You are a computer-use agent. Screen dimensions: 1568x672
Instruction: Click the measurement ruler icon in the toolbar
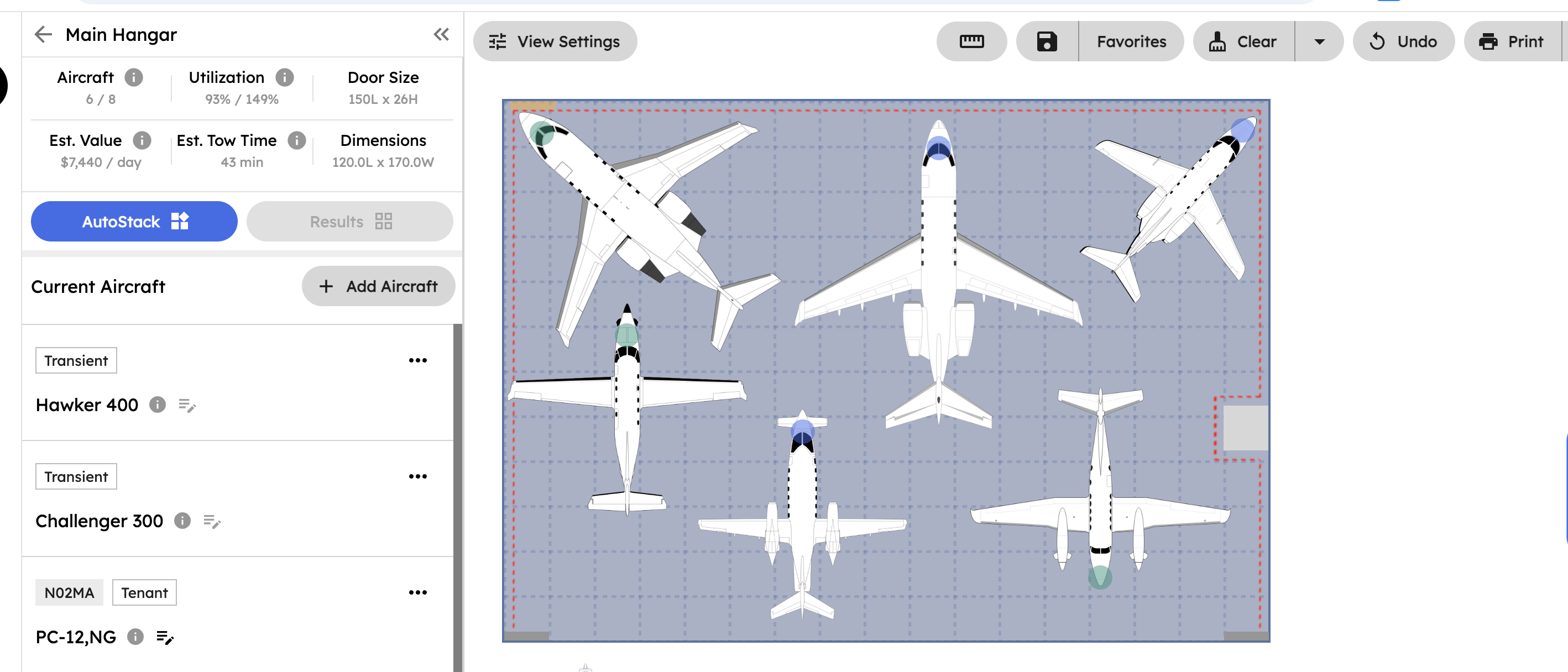pyautogui.click(x=971, y=41)
